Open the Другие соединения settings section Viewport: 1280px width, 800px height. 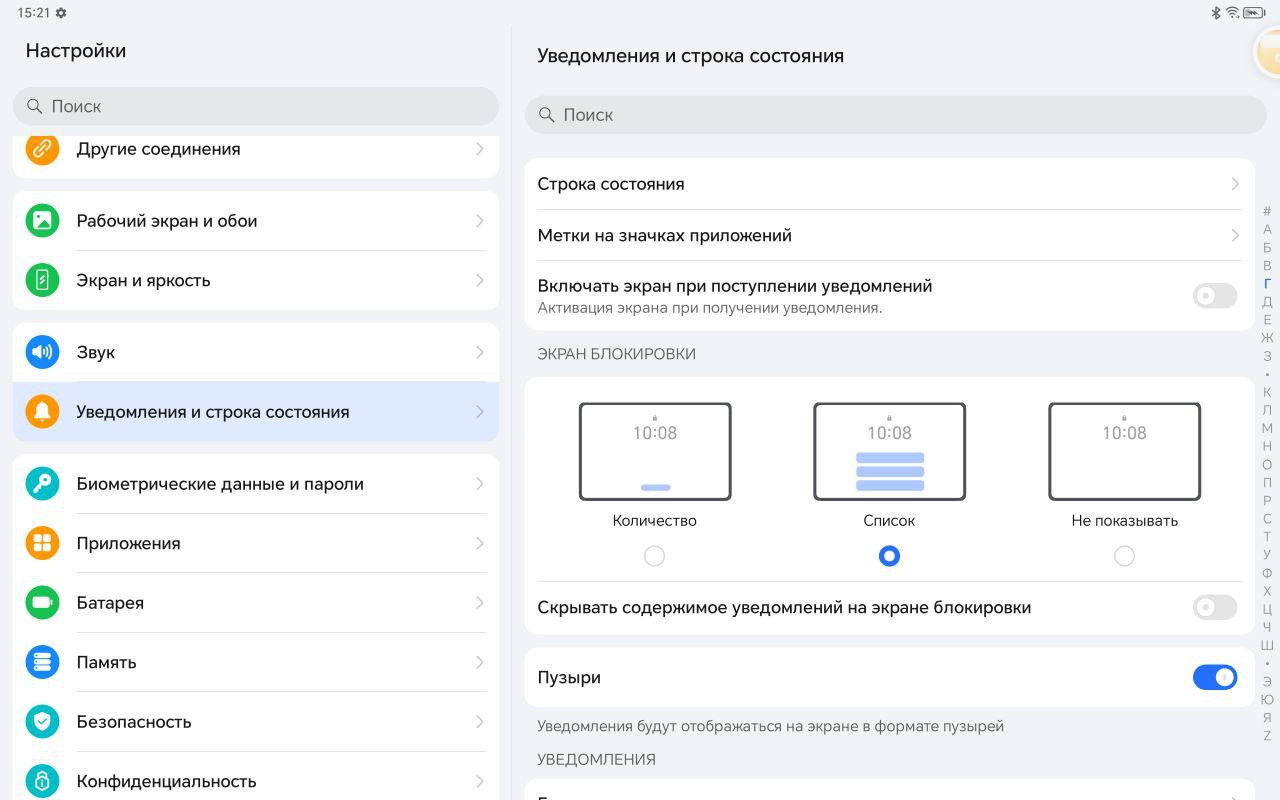pos(256,156)
